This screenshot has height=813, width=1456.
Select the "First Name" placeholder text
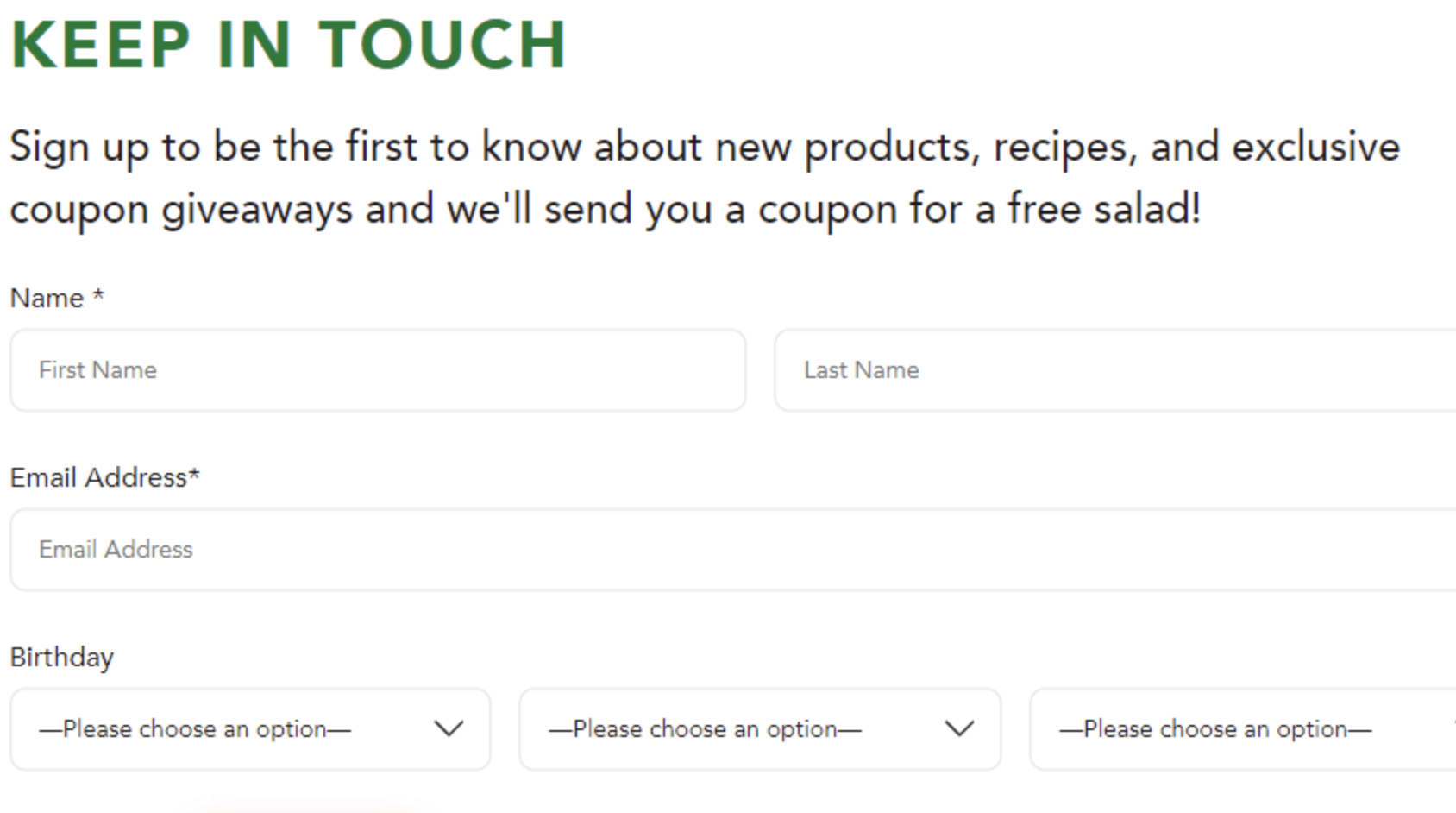click(97, 370)
